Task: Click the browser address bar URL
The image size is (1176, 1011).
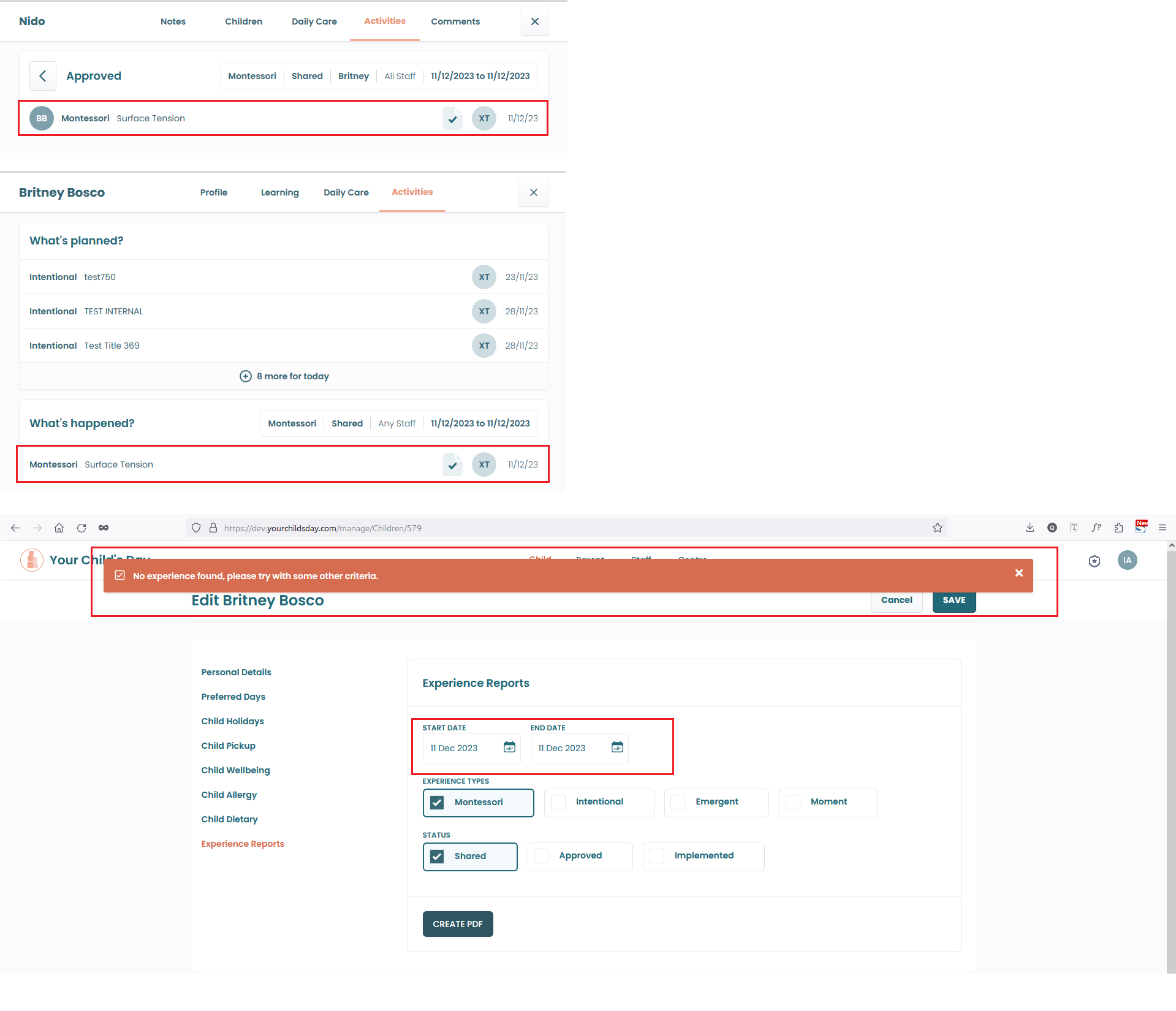Action: (323, 528)
